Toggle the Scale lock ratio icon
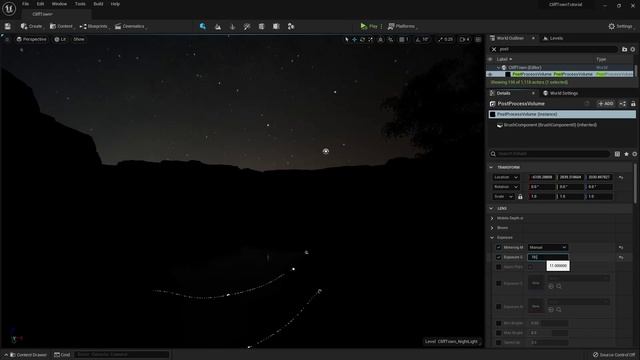This screenshot has height=360, width=640. coord(520,197)
